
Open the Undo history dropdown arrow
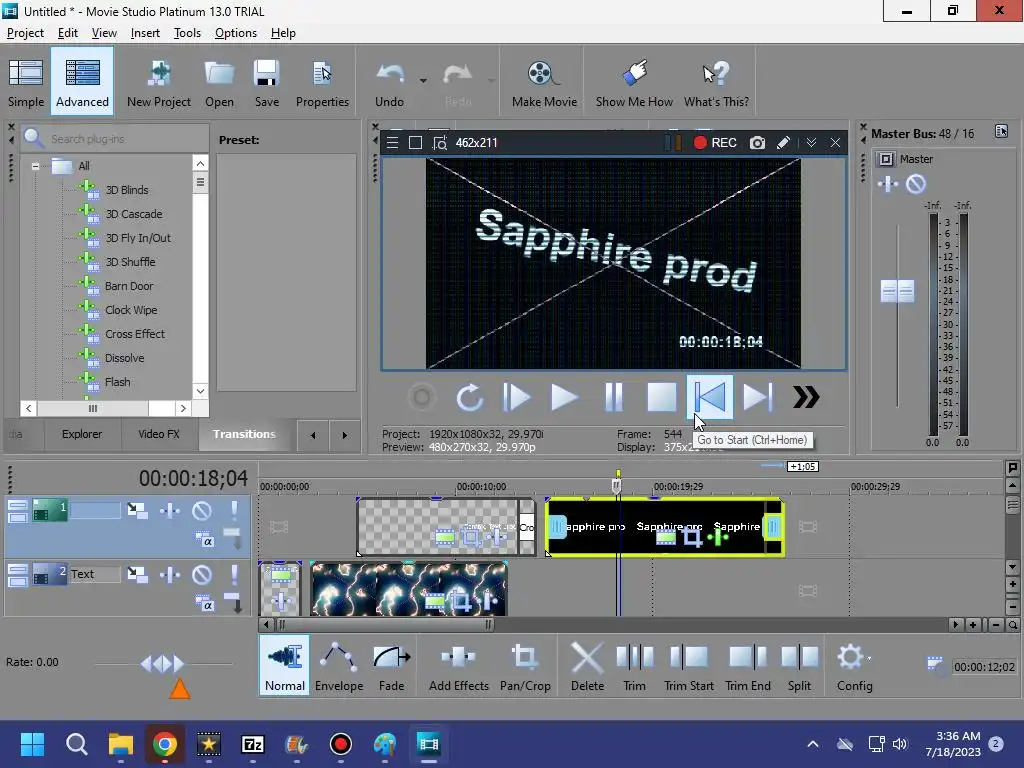[x=423, y=81]
